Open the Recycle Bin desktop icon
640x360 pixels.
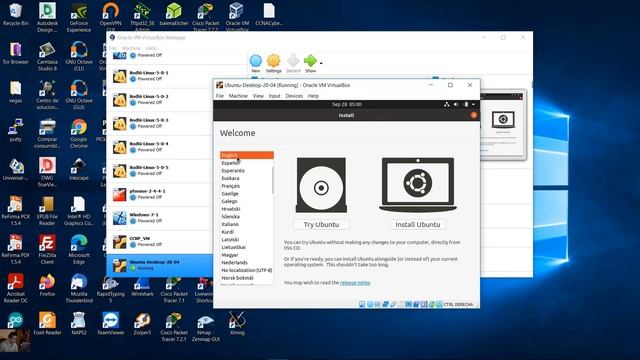click(x=16, y=14)
